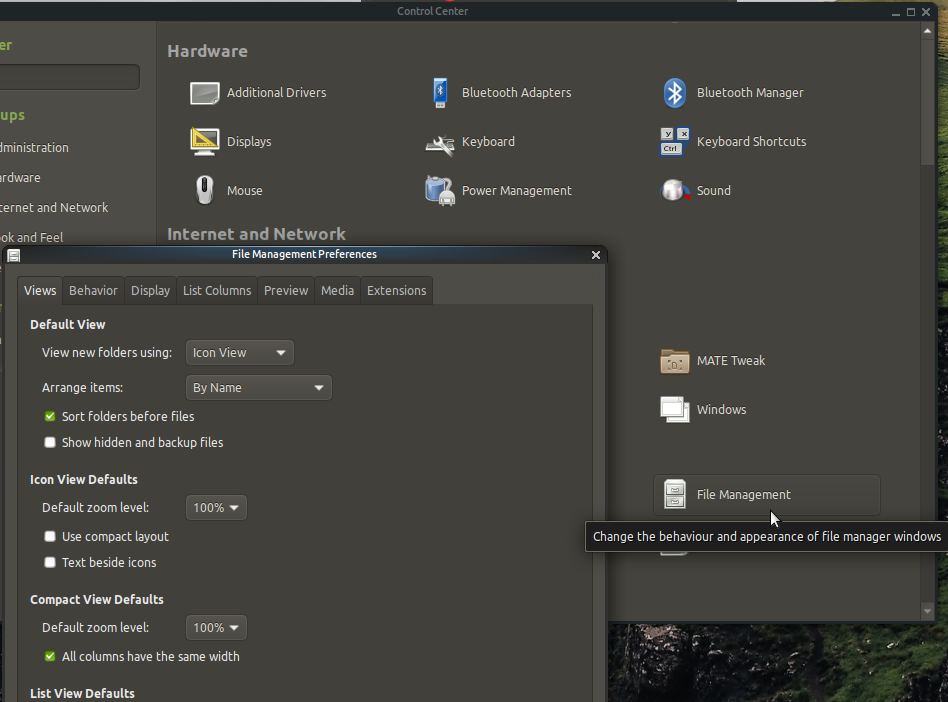Enable Show hidden and backup files
948x702 pixels.
click(x=50, y=442)
